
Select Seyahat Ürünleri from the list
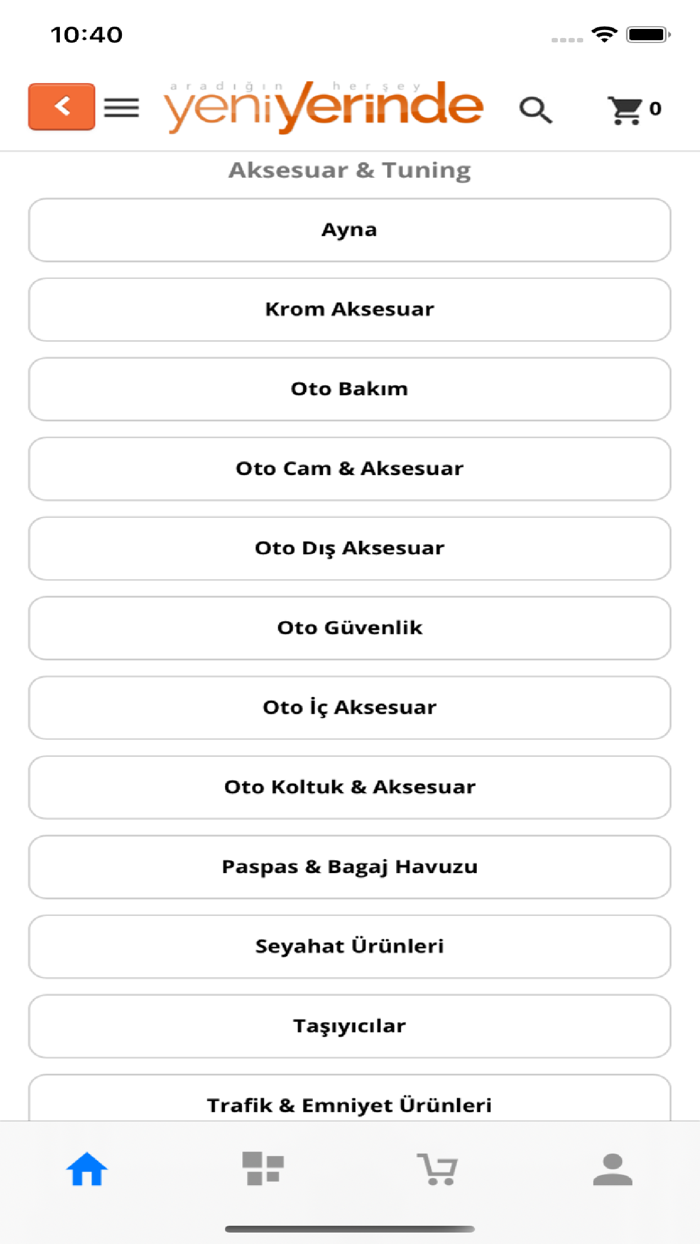coord(349,946)
